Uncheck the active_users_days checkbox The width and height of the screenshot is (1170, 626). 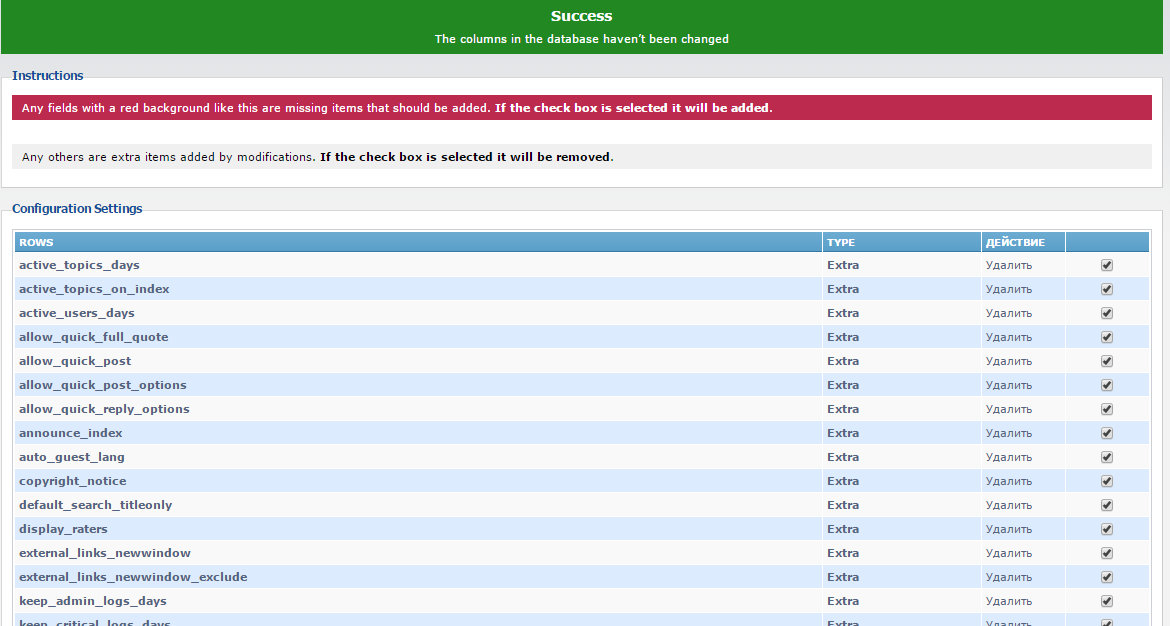pyautogui.click(x=1107, y=313)
